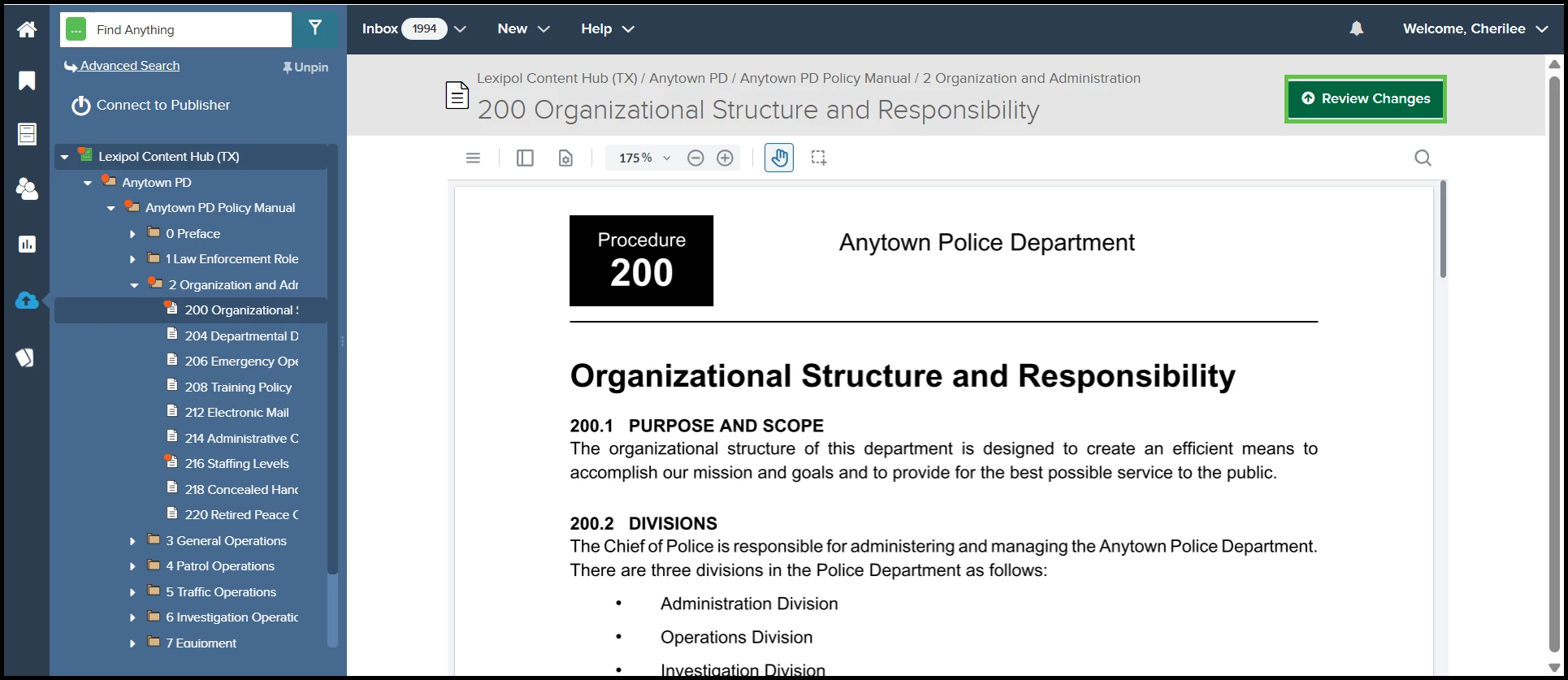Click the PDF document vertical scrollbar
This screenshot has height=680, width=1568.
click(x=1443, y=230)
